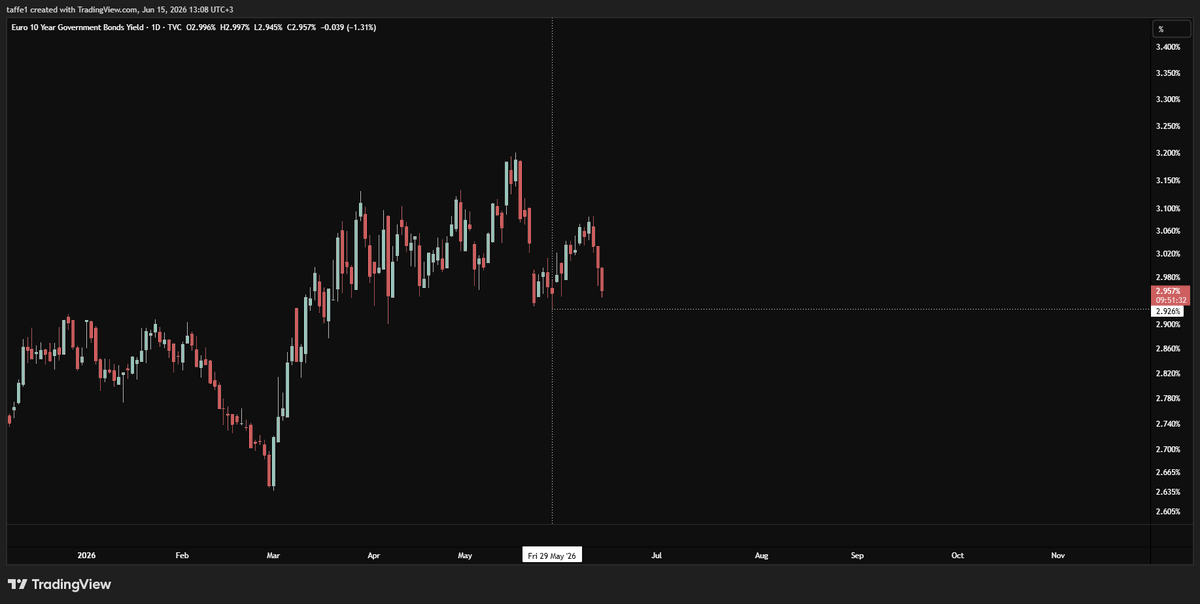Viewport: 1200px width, 604px height.
Task: Click the Aug label on time axis
Action: [x=761, y=554]
